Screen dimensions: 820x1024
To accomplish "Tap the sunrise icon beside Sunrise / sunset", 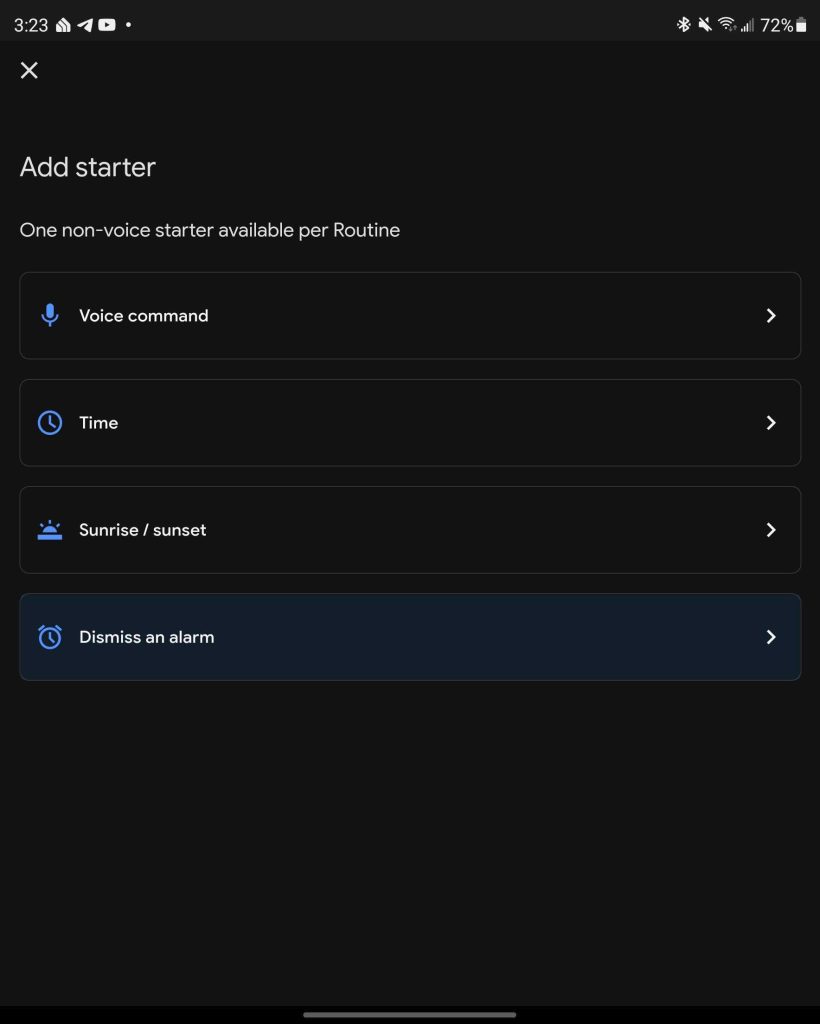I will [x=50, y=530].
